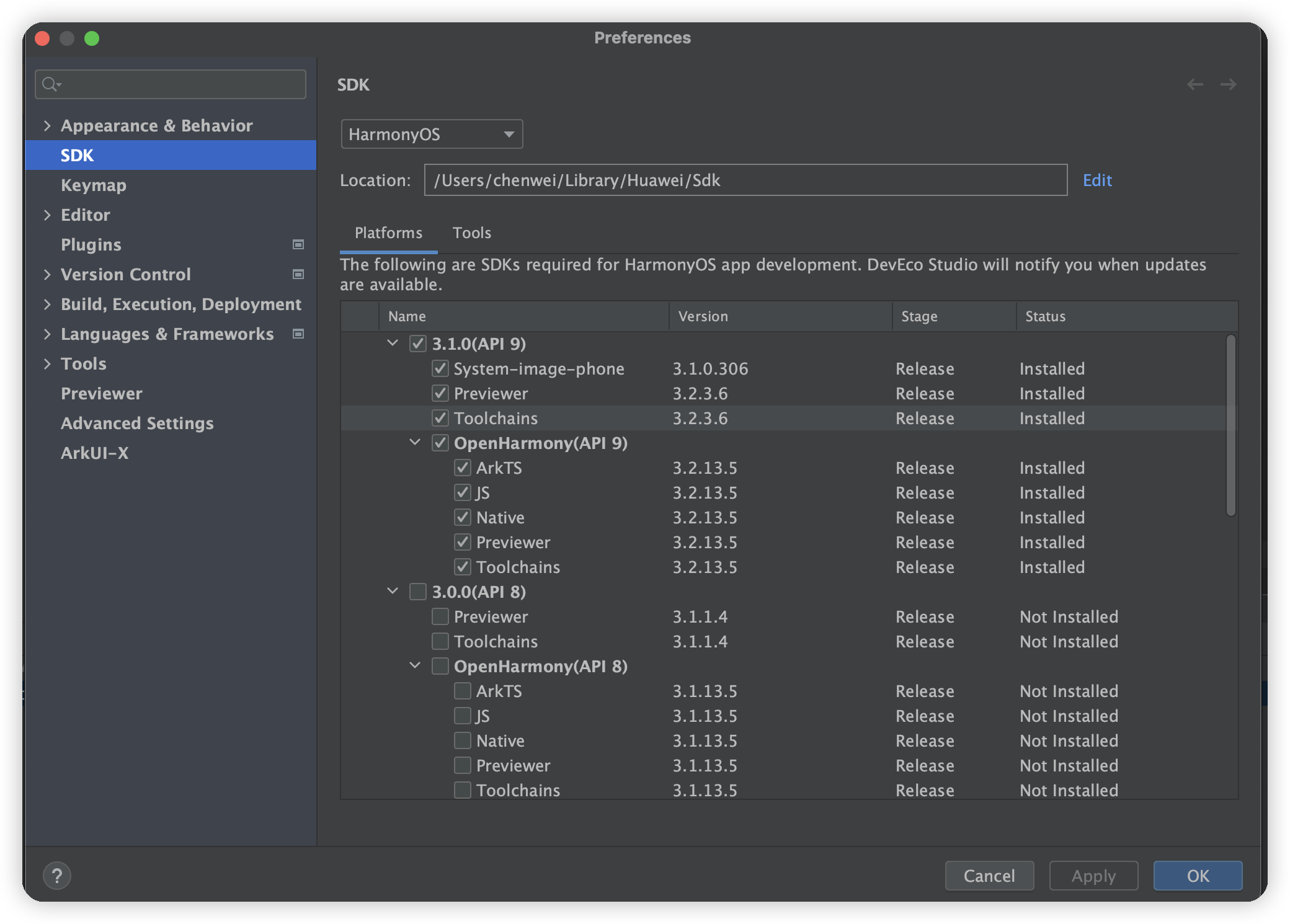Check JS 3.1.13.5 checkbox
The height and width of the screenshot is (924, 1290).
462,716
